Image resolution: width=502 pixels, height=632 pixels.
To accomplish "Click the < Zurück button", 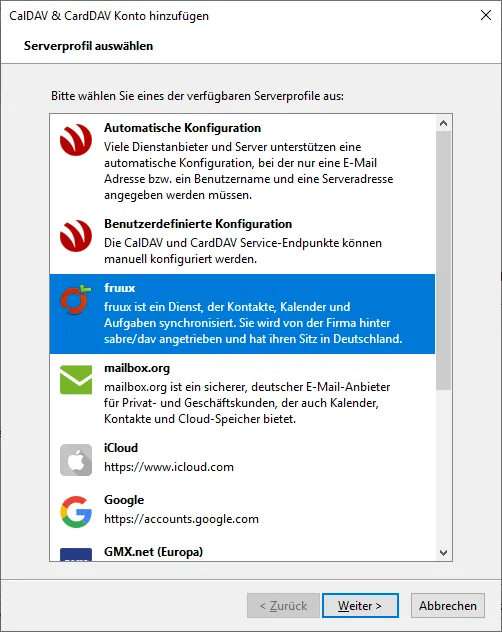I will click(x=283, y=605).
